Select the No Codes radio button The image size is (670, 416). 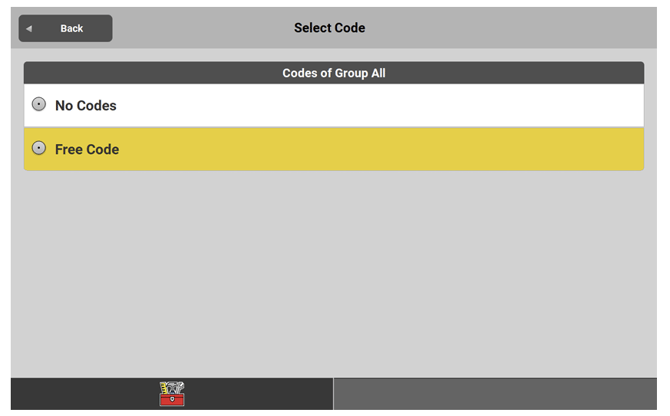pos(39,104)
